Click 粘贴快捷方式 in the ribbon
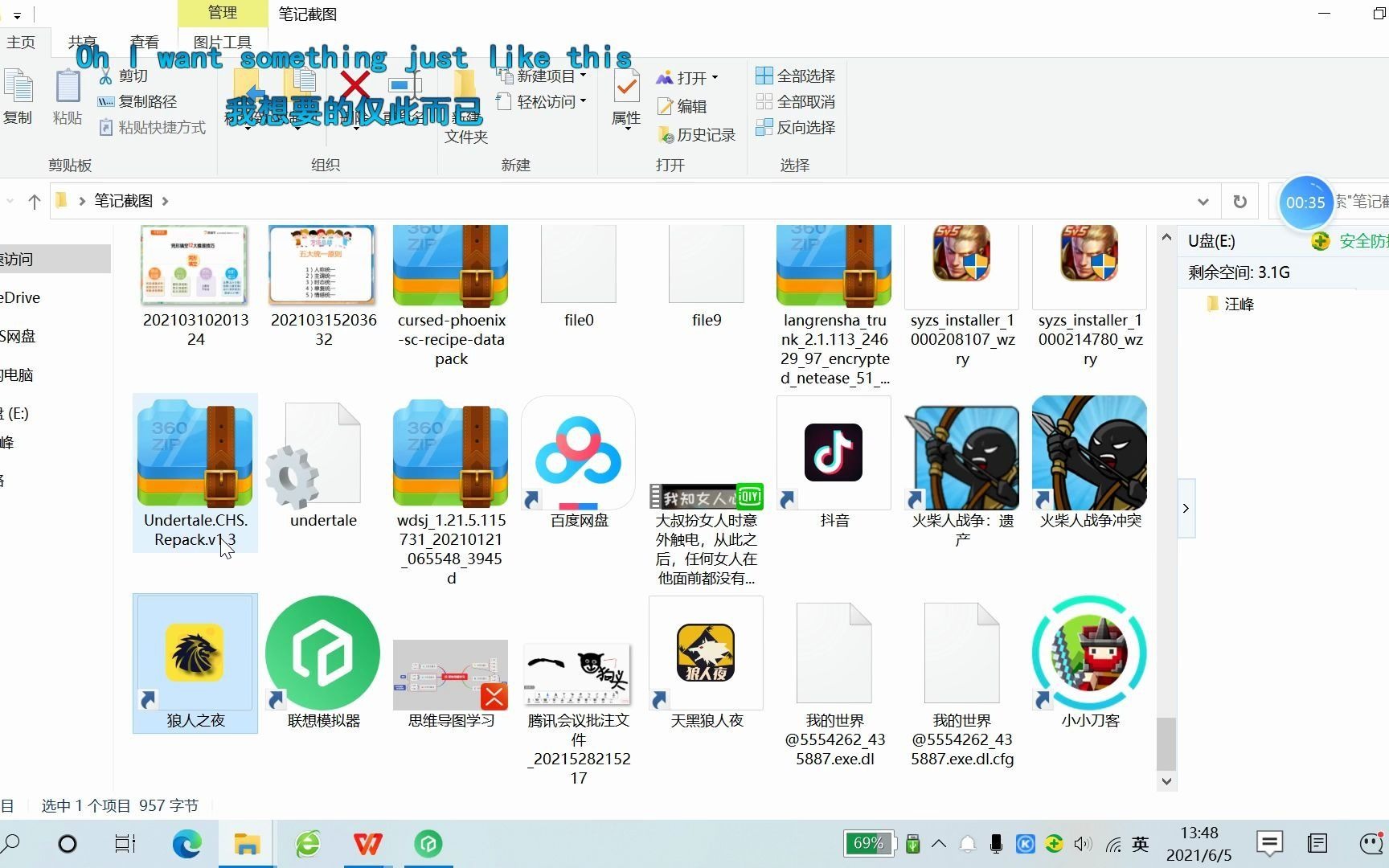 point(151,127)
